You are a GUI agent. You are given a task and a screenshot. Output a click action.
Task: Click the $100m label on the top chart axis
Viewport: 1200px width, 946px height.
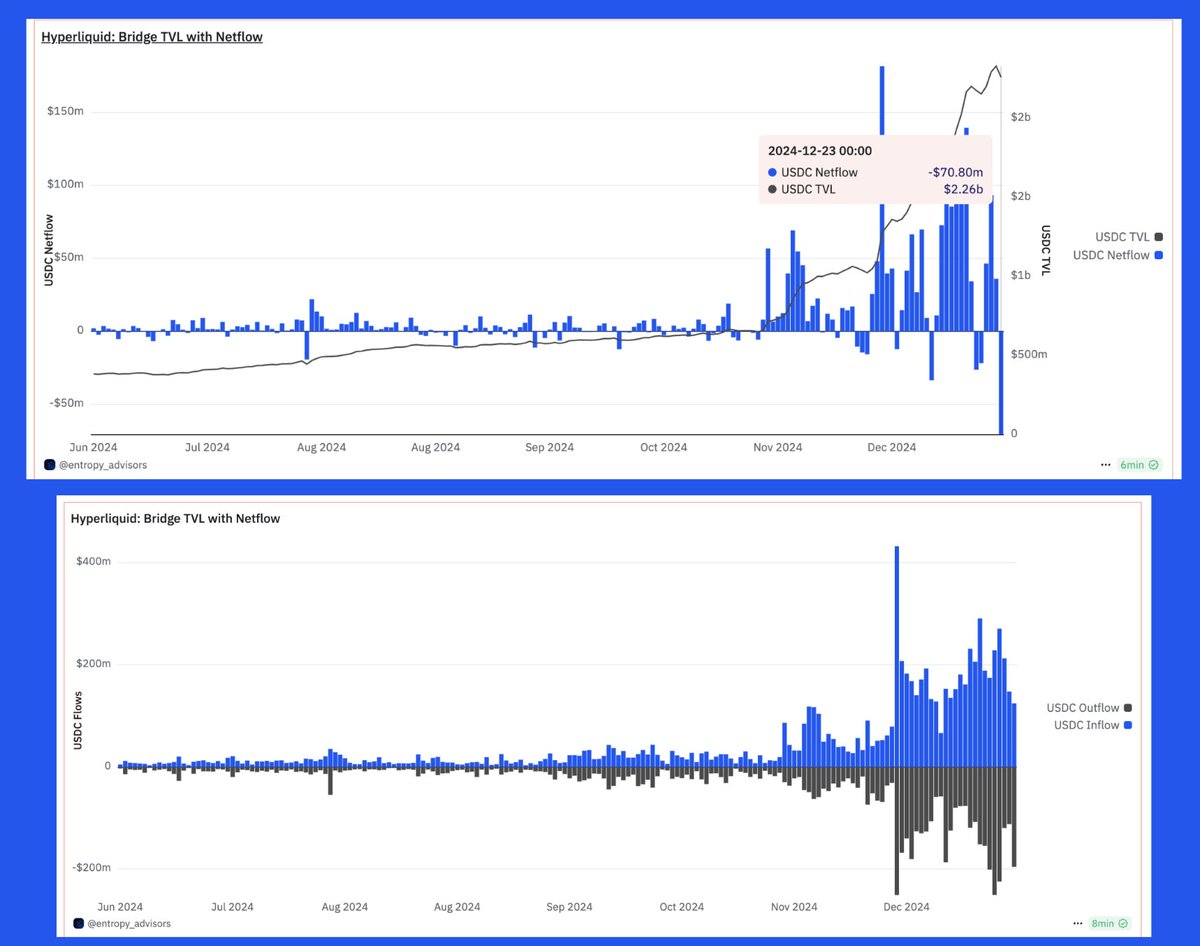[64, 184]
